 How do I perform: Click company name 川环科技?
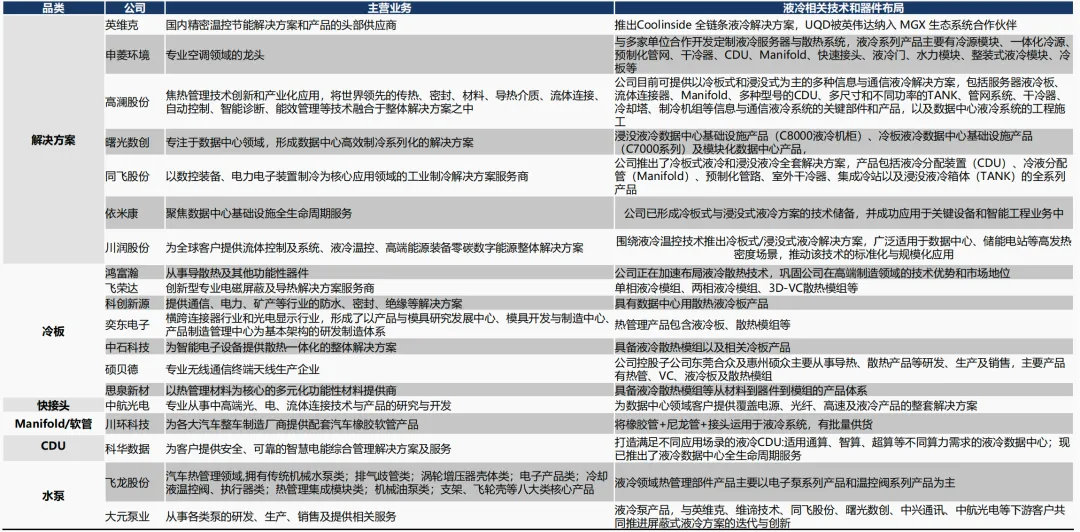127,424
